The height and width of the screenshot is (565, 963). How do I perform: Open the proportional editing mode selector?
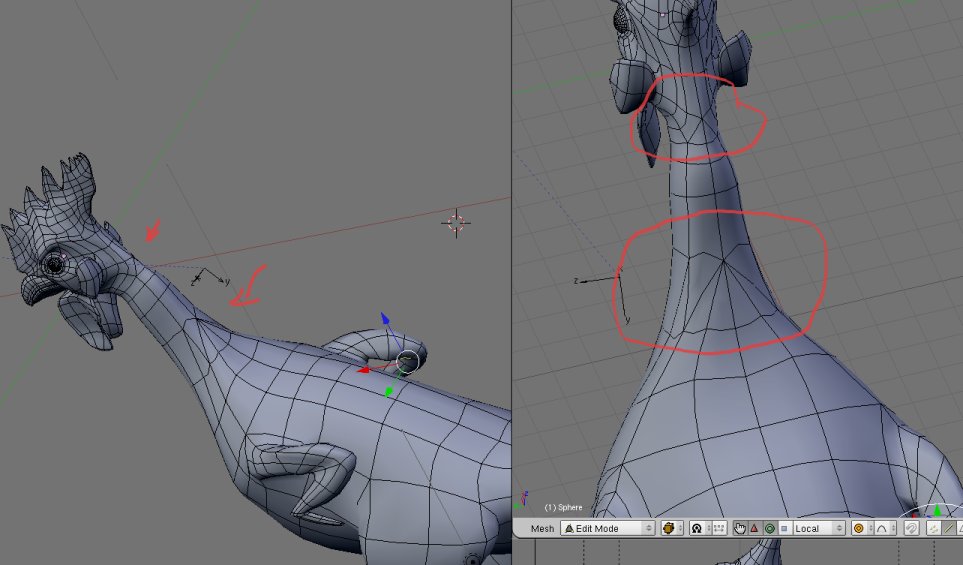(x=862, y=528)
